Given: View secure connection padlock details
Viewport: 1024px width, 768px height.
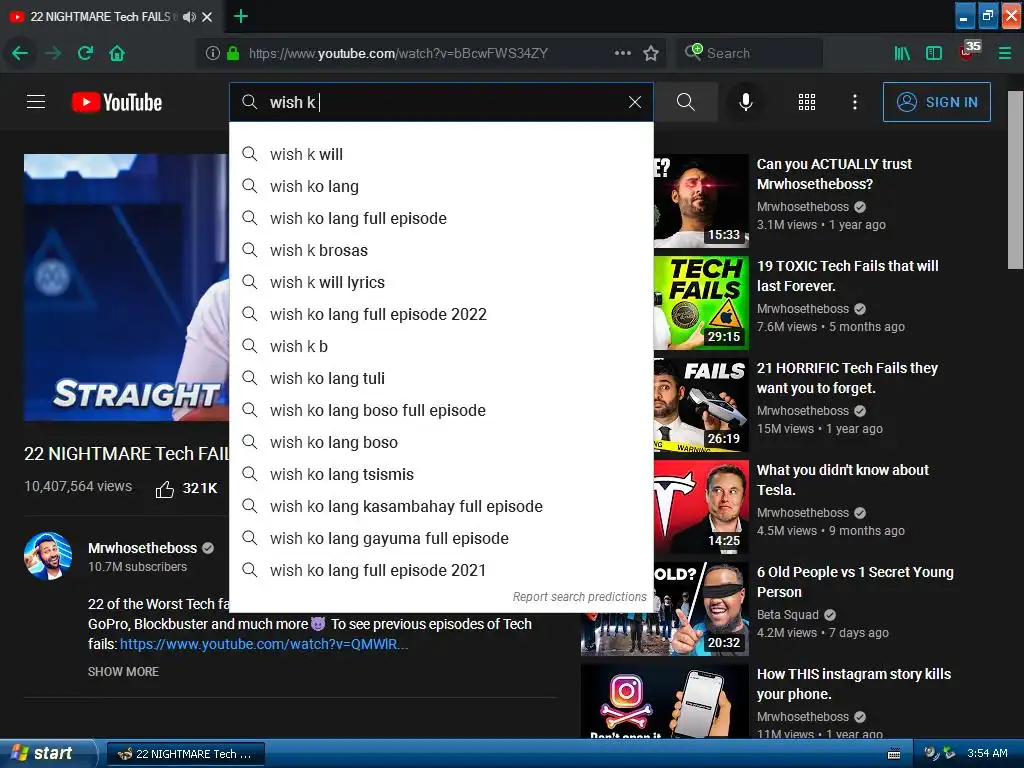Looking at the screenshot, I should (232, 53).
